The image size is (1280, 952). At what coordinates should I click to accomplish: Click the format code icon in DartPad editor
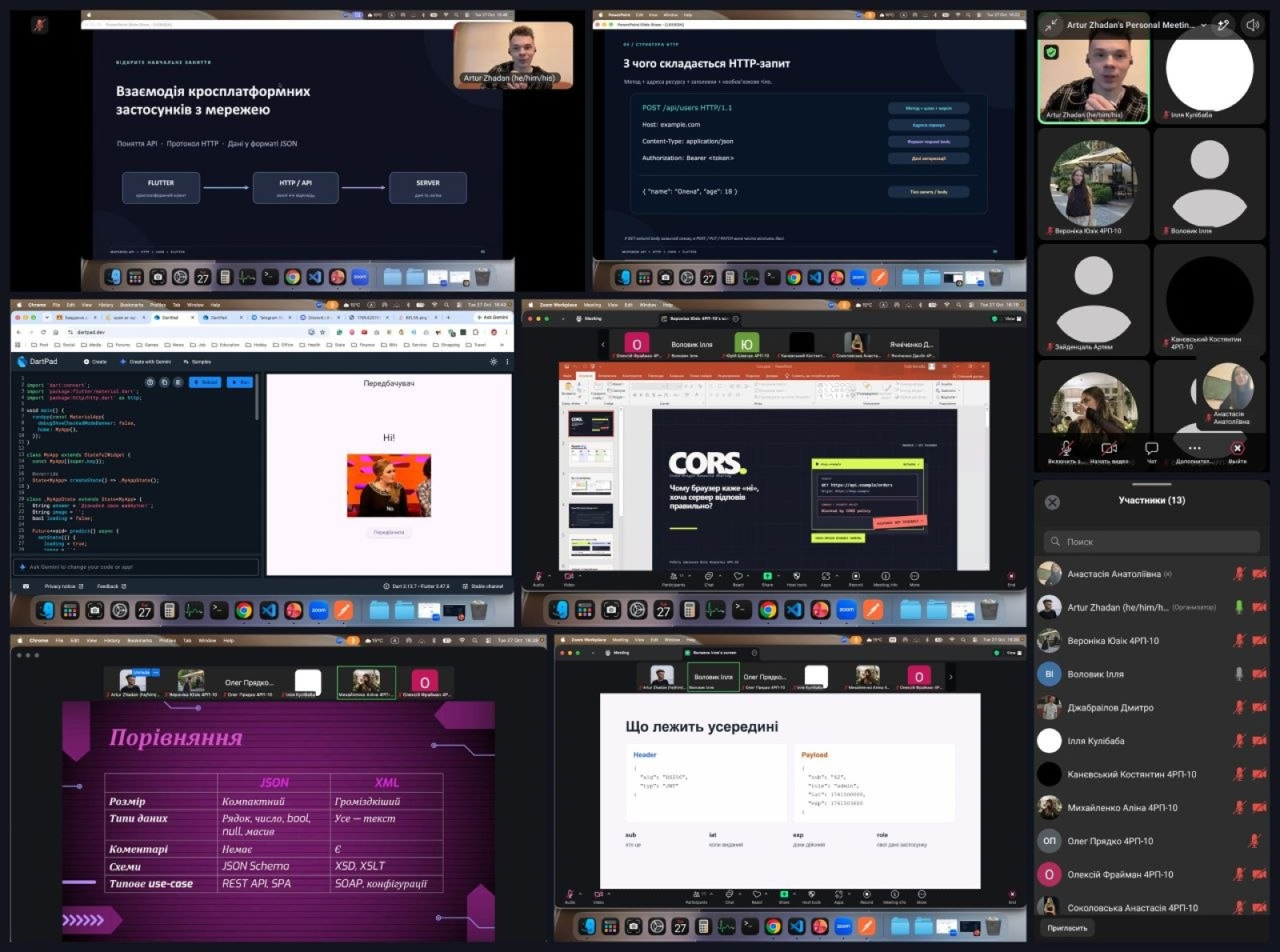178,382
